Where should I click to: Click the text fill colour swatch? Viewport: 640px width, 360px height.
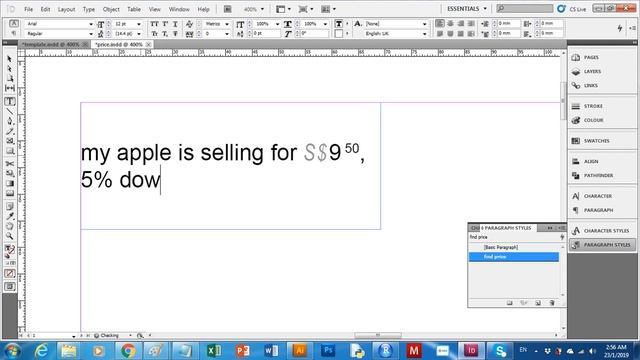[338, 24]
